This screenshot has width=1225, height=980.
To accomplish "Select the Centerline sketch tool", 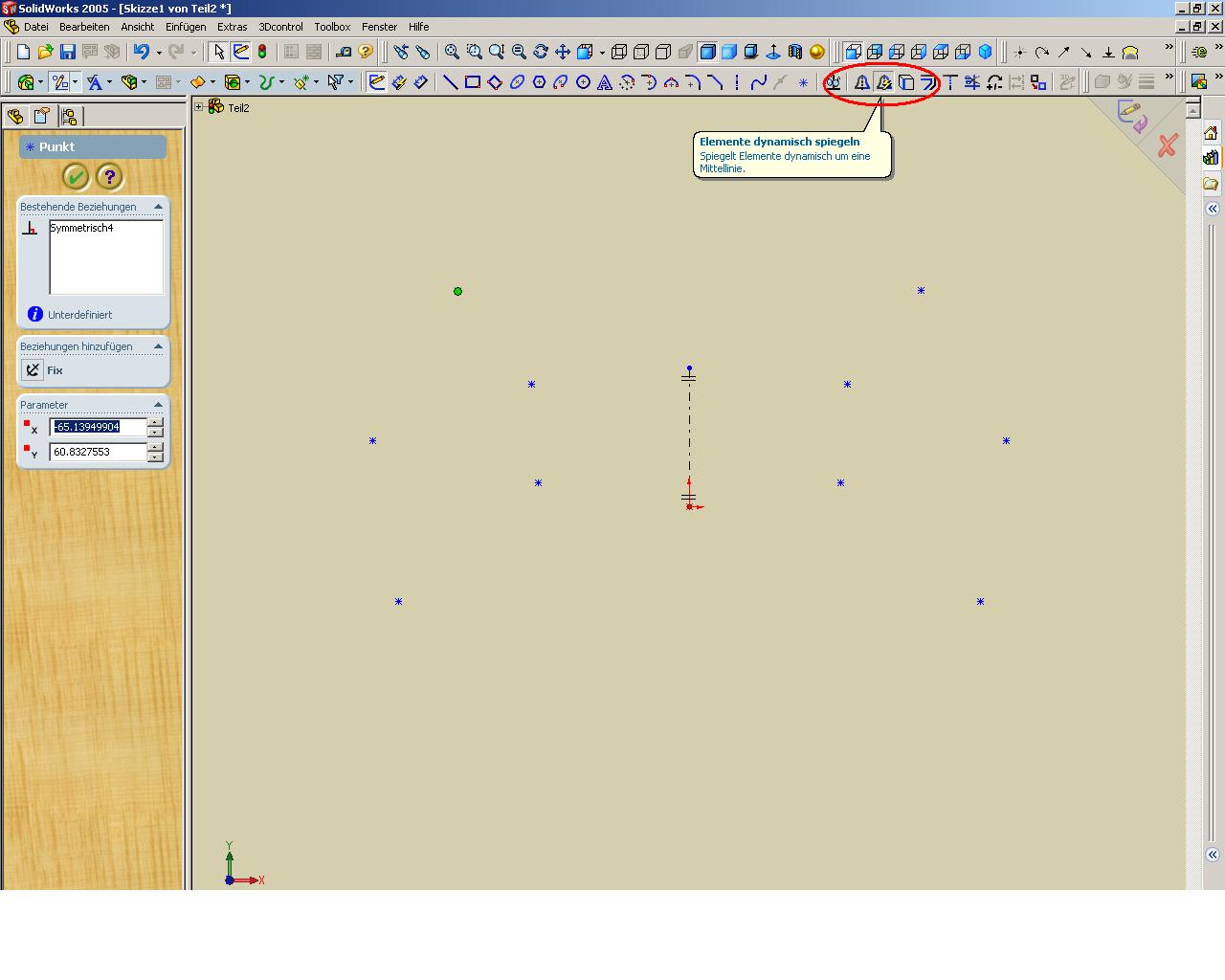I will pos(737,82).
